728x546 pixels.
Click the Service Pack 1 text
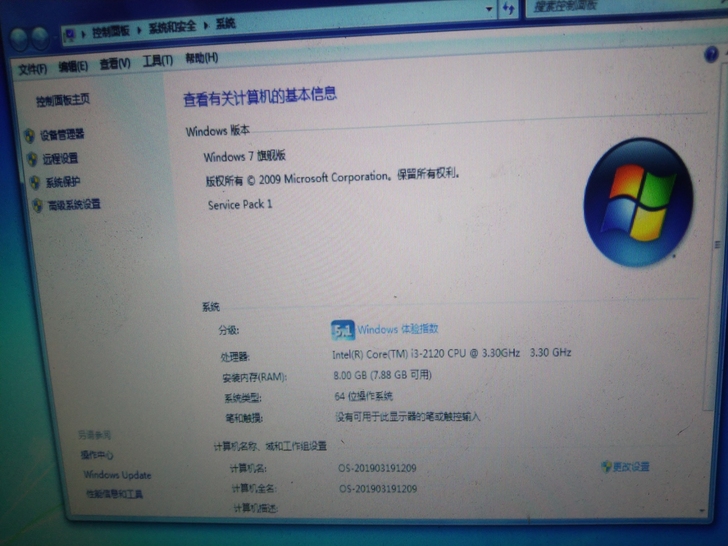coord(240,204)
